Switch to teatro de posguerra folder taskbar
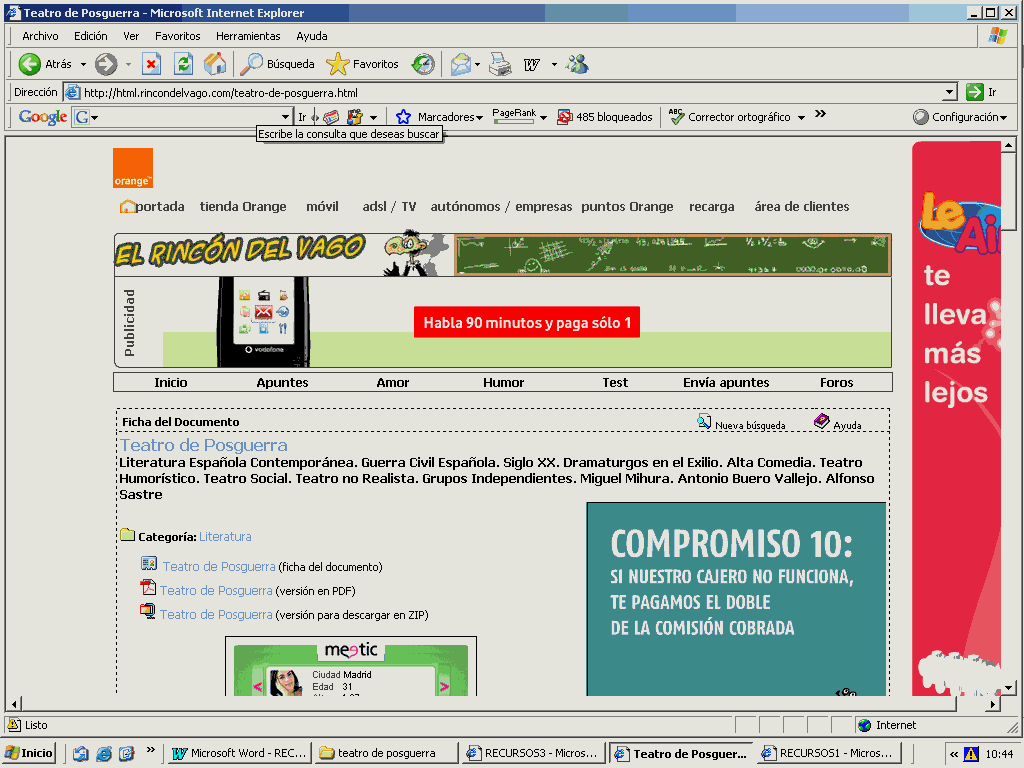The height and width of the screenshot is (768, 1024). [385, 753]
